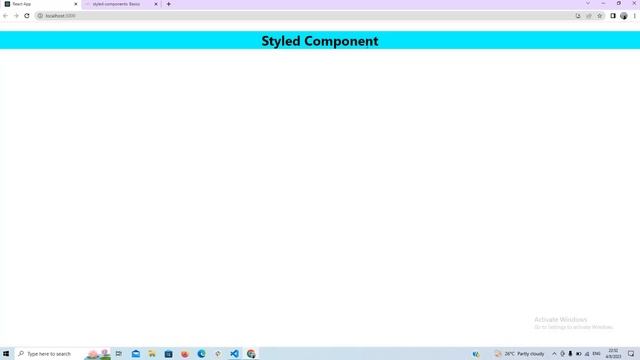The image size is (640, 360).
Task: Open the Mail app on the taskbar
Action: click(136, 354)
